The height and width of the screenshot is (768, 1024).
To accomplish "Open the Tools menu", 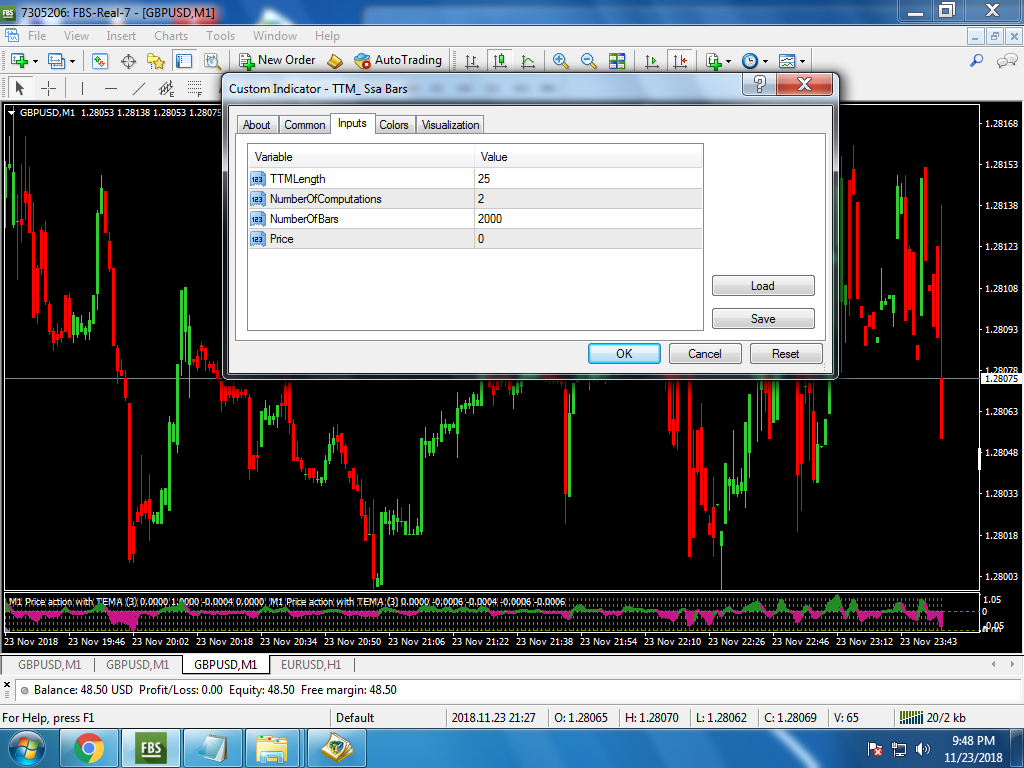I will [x=220, y=36].
